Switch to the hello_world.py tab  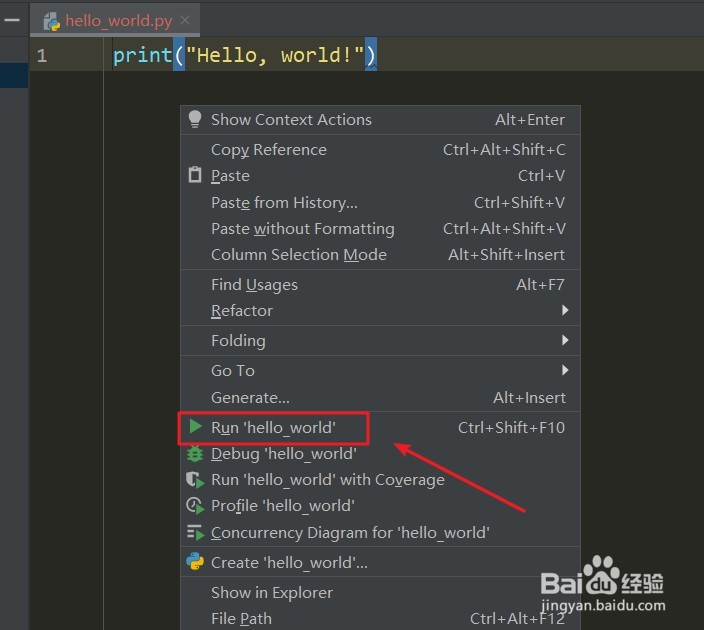tap(115, 21)
